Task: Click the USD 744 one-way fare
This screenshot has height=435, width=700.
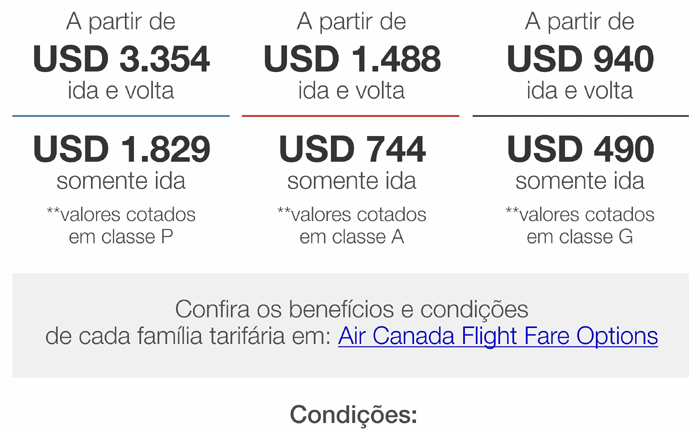Action: [x=352, y=149]
